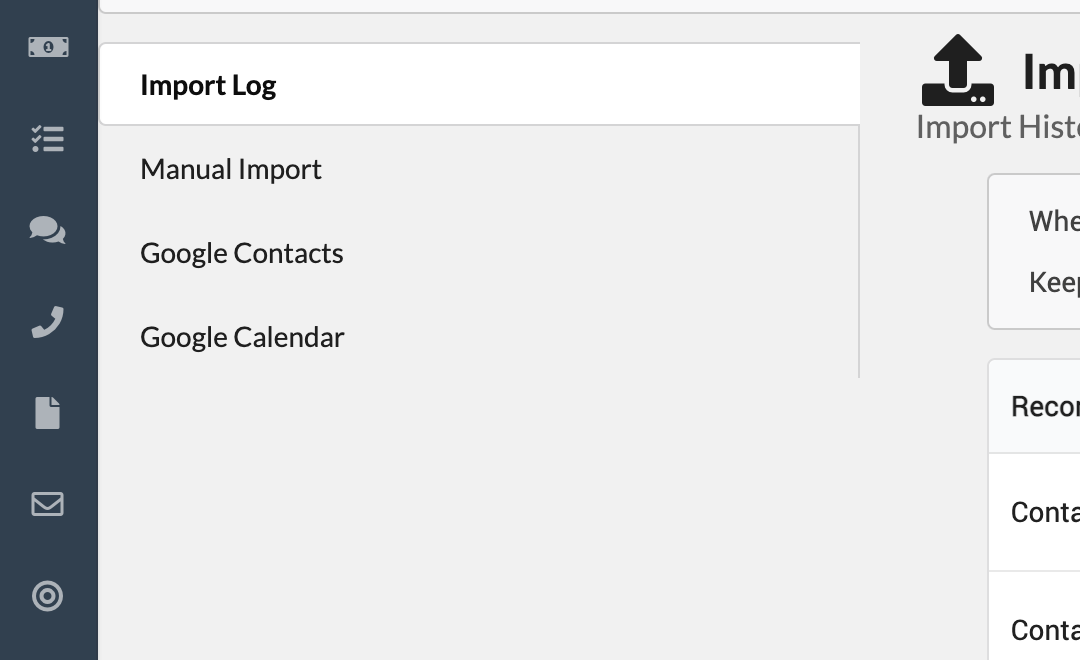This screenshot has width=1080, height=660.
Task: Click the info box line starting 'Keep'
Action: tap(1054, 282)
